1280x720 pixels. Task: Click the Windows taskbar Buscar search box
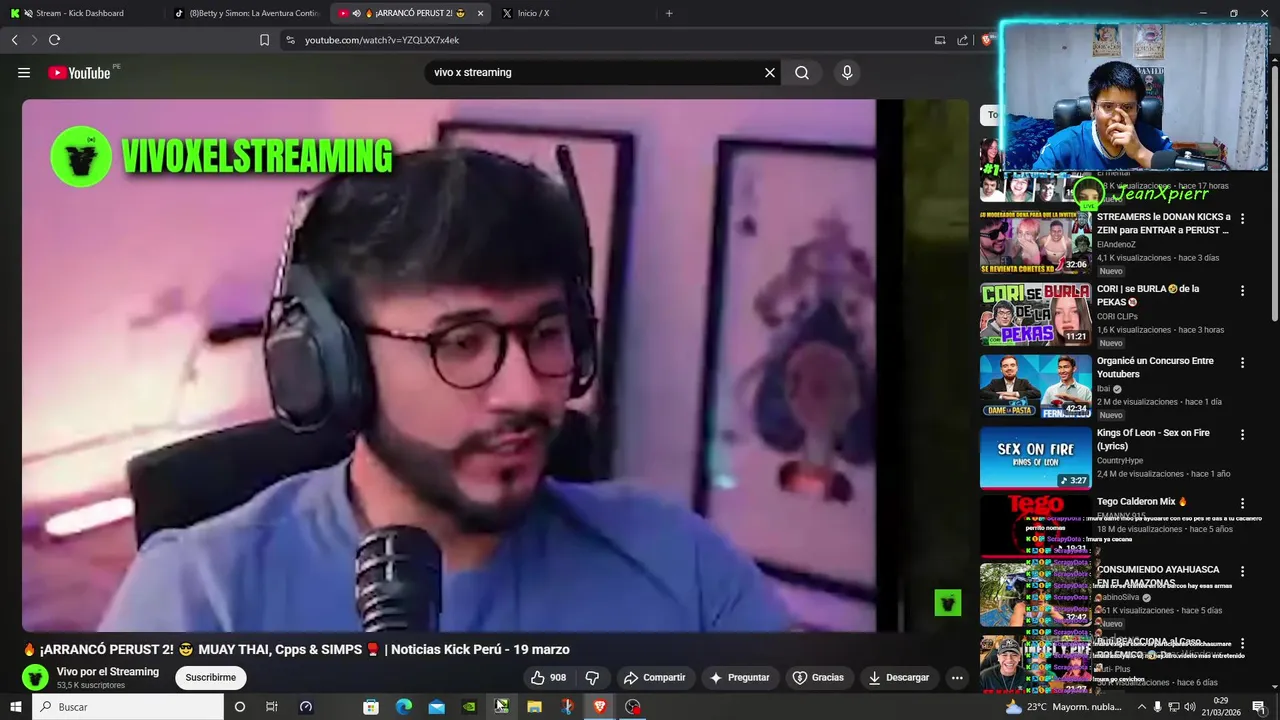click(x=128, y=706)
